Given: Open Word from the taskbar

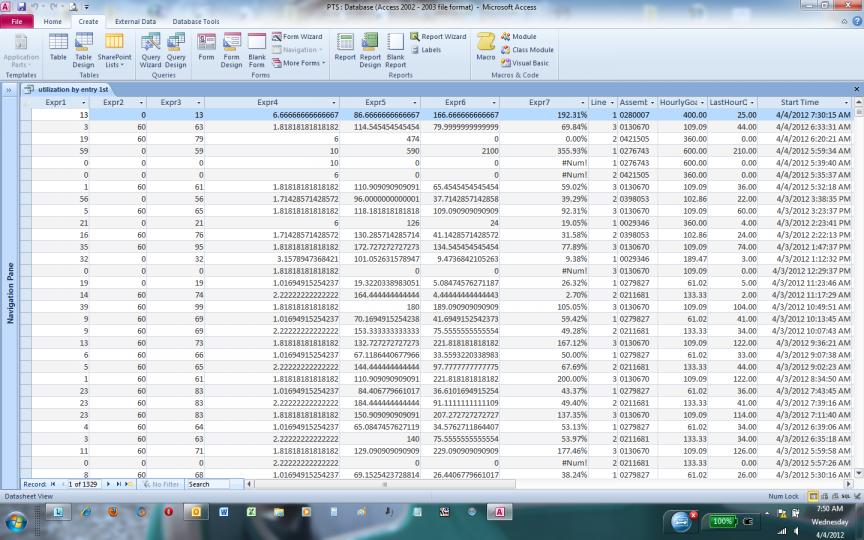Looking at the screenshot, I should [224, 512].
